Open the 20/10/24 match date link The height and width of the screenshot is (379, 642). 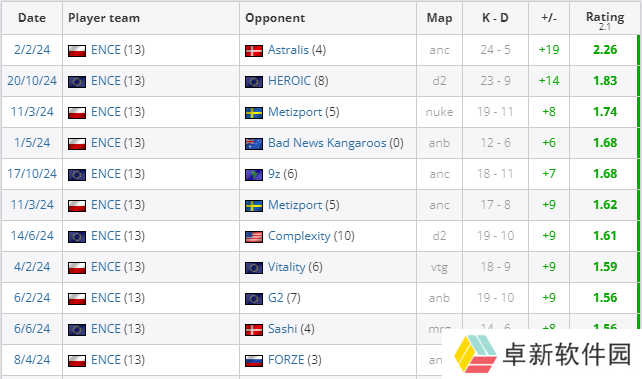(x=32, y=81)
